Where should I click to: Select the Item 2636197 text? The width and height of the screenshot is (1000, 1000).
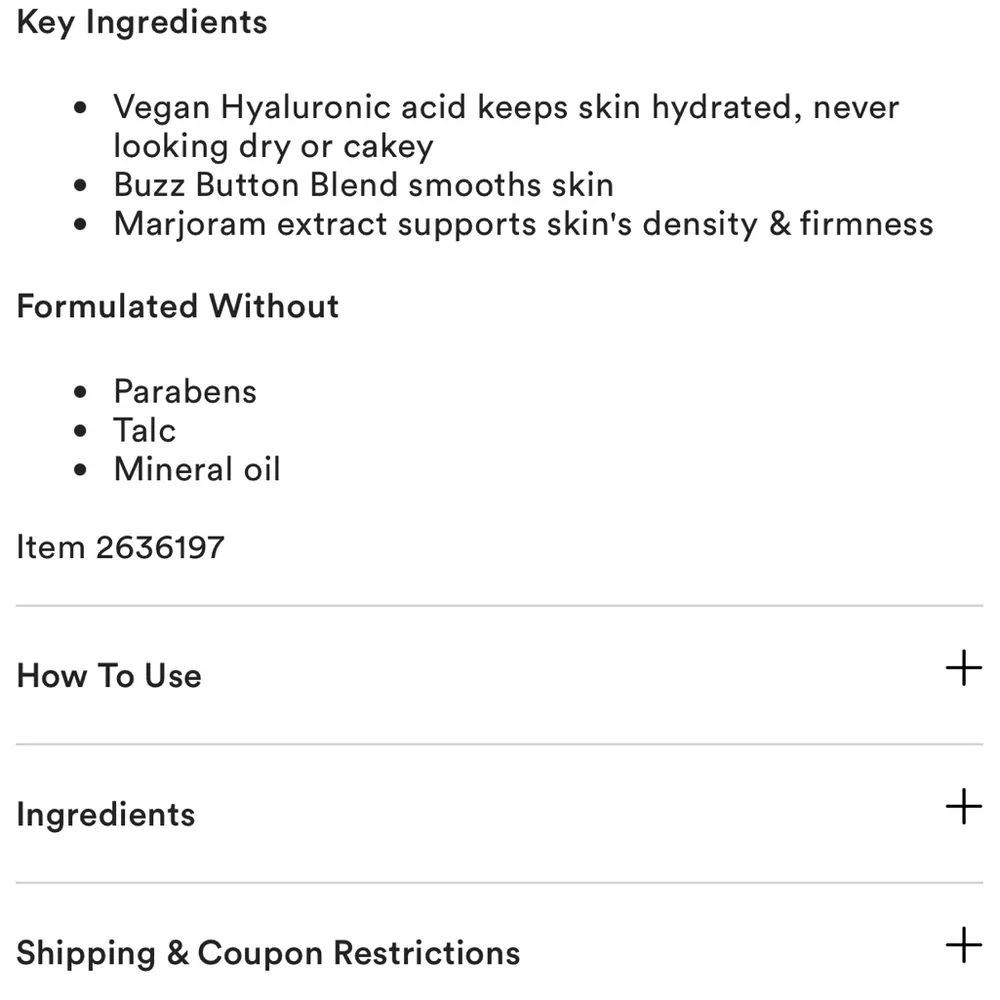tap(121, 547)
